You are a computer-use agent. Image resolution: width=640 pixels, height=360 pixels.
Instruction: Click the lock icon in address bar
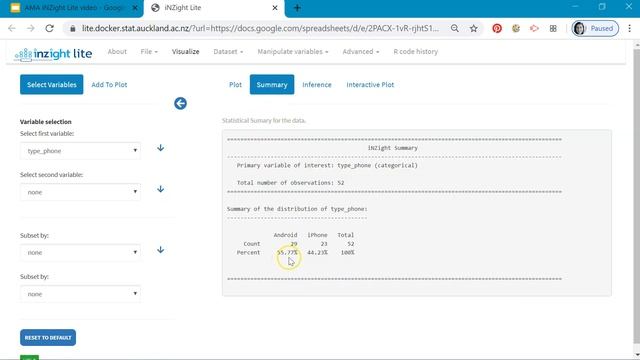tap(73, 29)
